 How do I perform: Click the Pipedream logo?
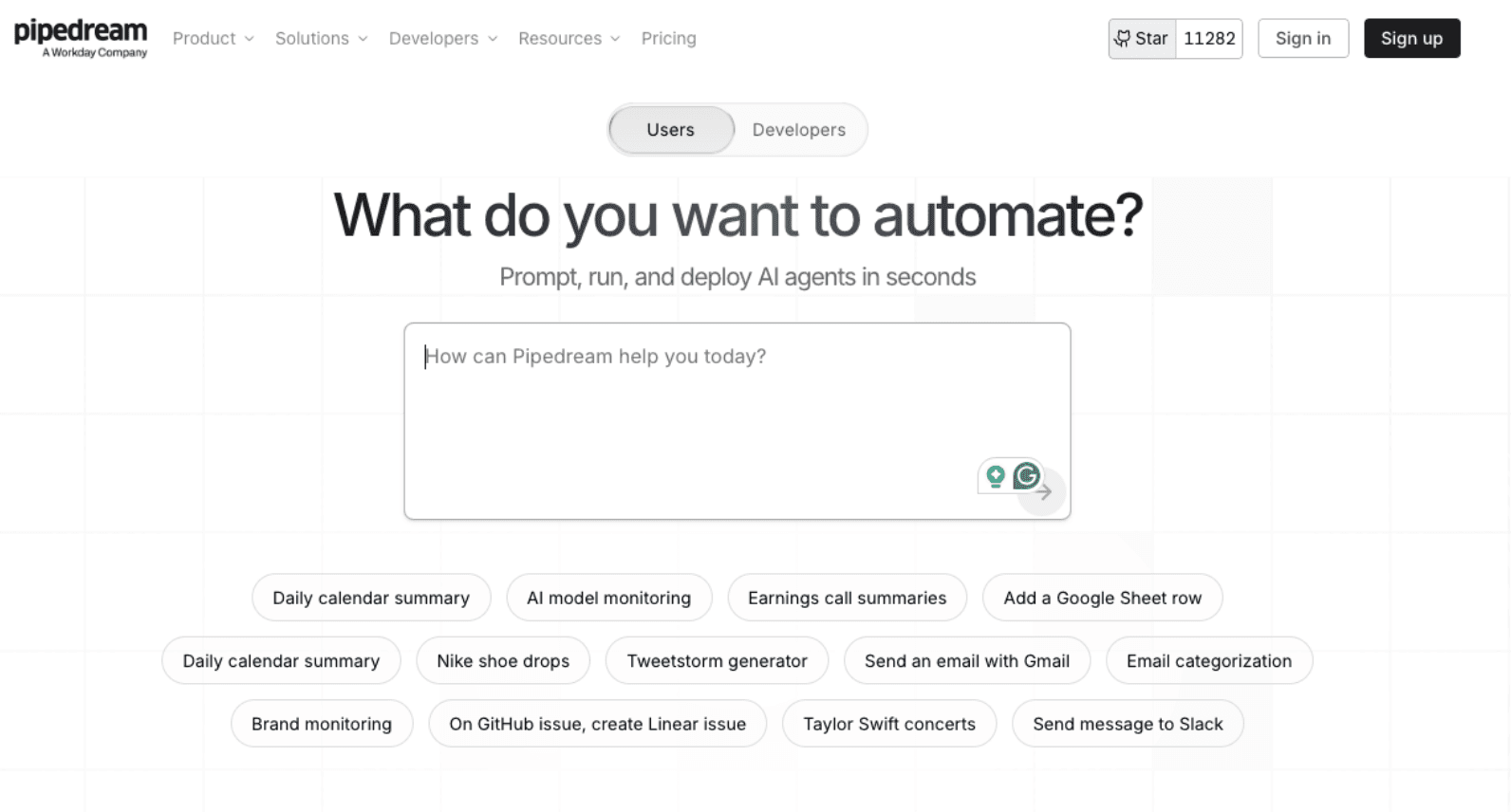click(81, 38)
